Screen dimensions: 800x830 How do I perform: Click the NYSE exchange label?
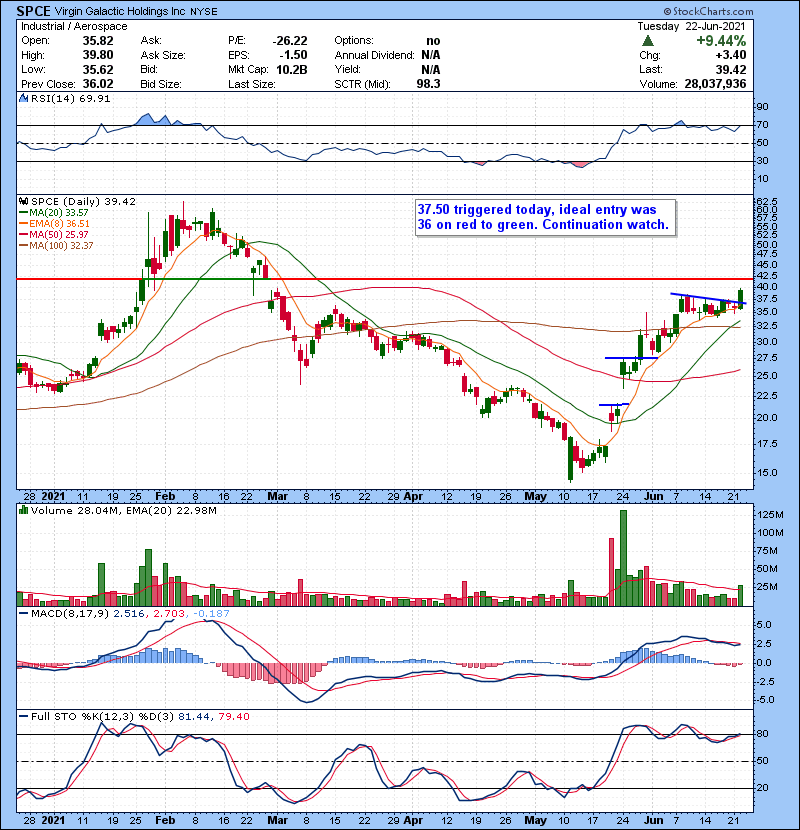pyautogui.click(x=203, y=11)
